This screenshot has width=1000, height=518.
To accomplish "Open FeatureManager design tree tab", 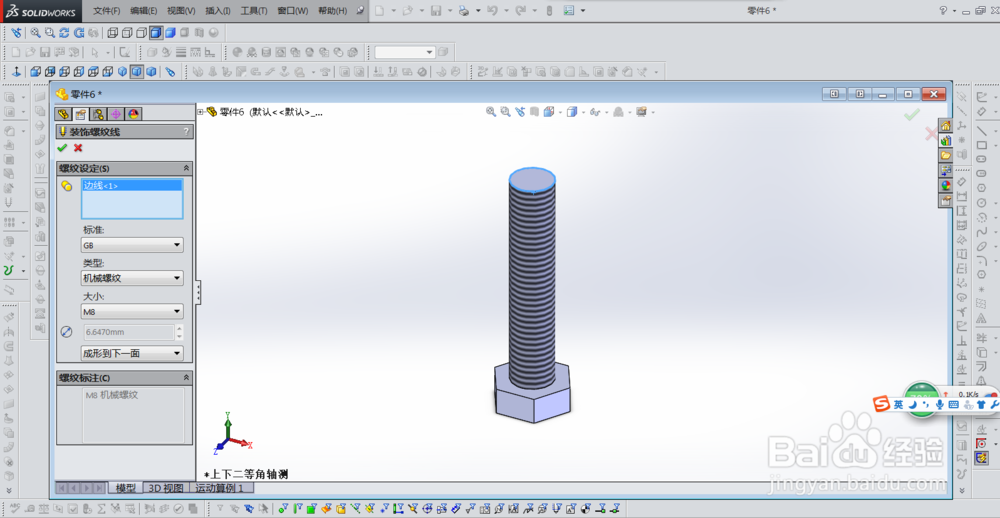I will 62,114.
